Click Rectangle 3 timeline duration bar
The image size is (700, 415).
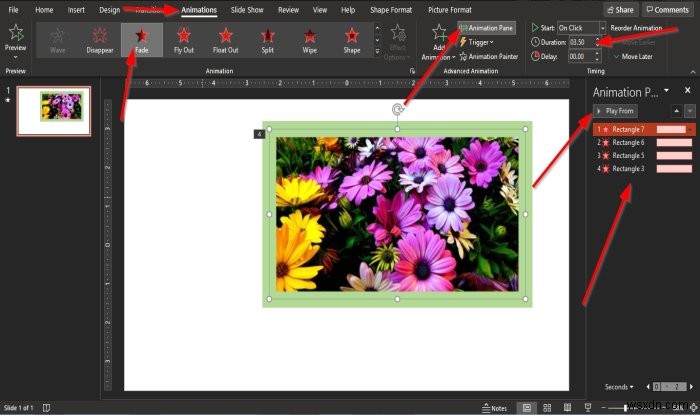click(674, 169)
